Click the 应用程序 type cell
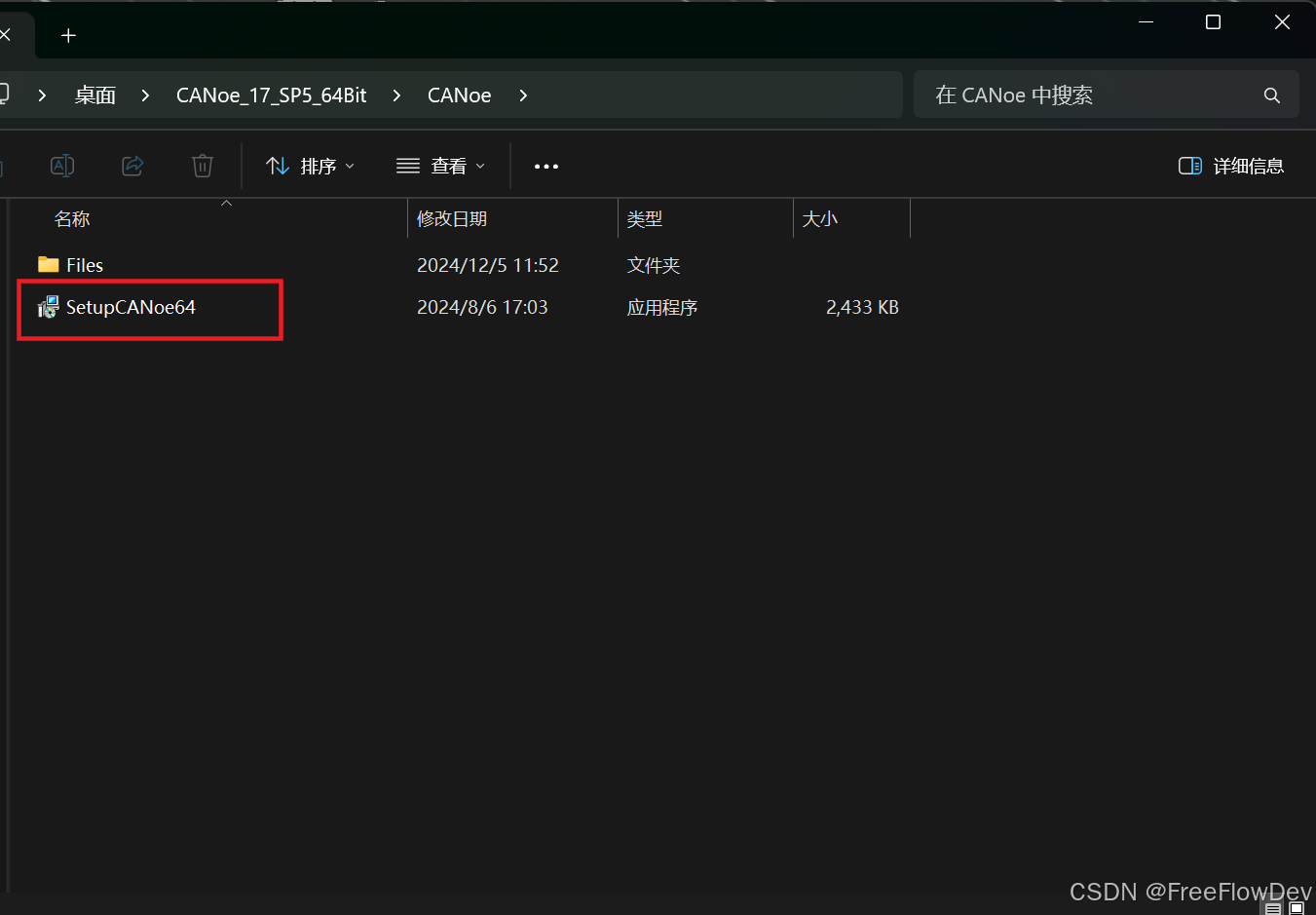 pos(662,308)
